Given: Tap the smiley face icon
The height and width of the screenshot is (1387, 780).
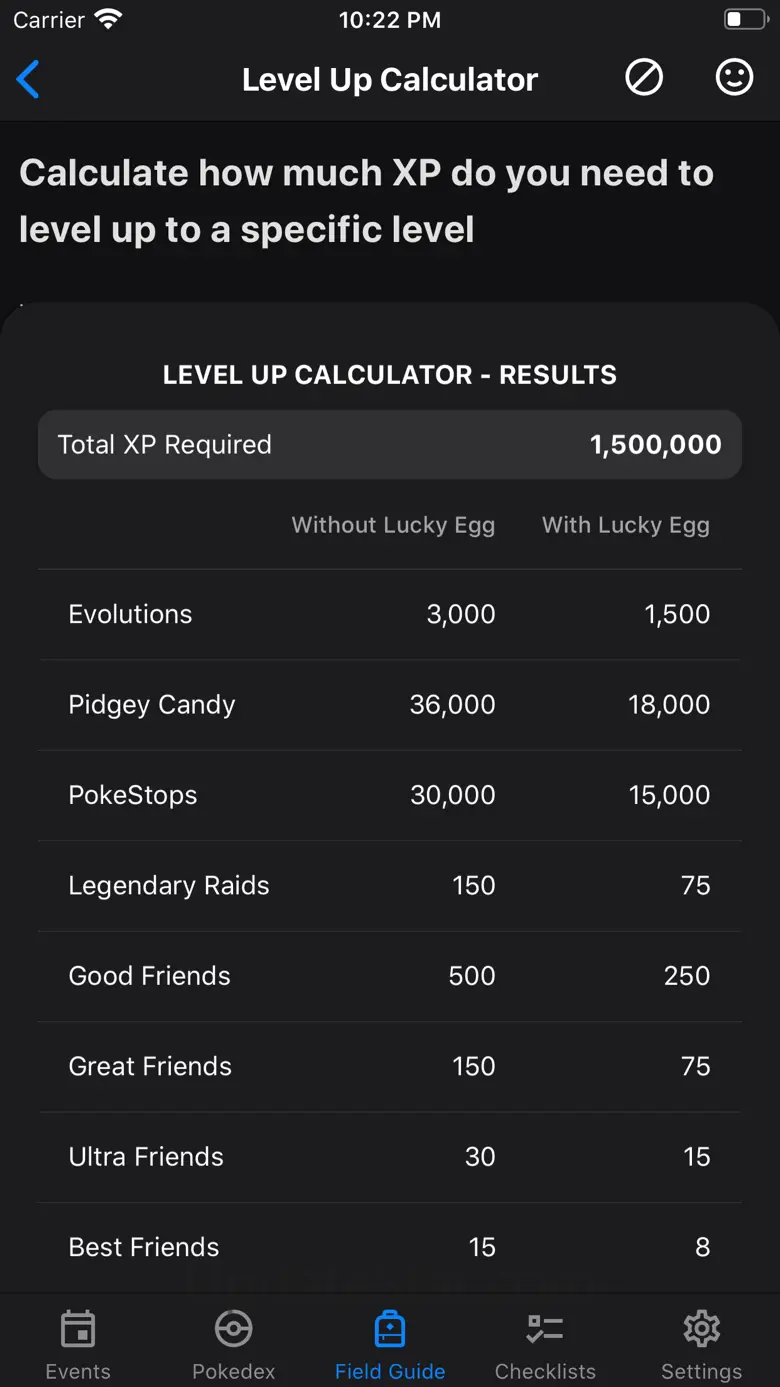Looking at the screenshot, I should pyautogui.click(x=734, y=77).
